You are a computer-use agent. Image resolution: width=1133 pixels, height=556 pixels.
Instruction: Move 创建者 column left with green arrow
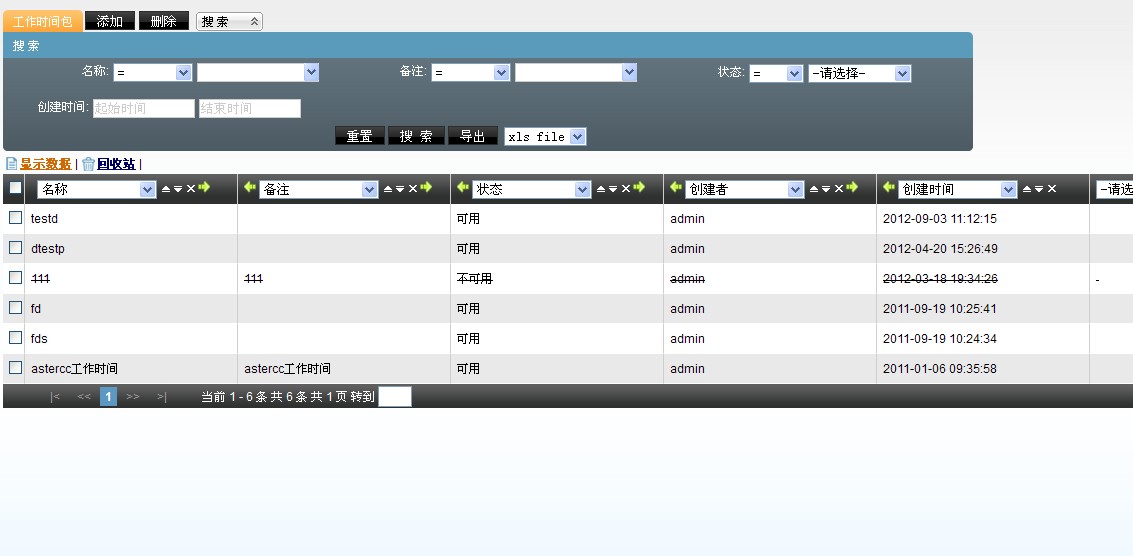tap(676, 188)
